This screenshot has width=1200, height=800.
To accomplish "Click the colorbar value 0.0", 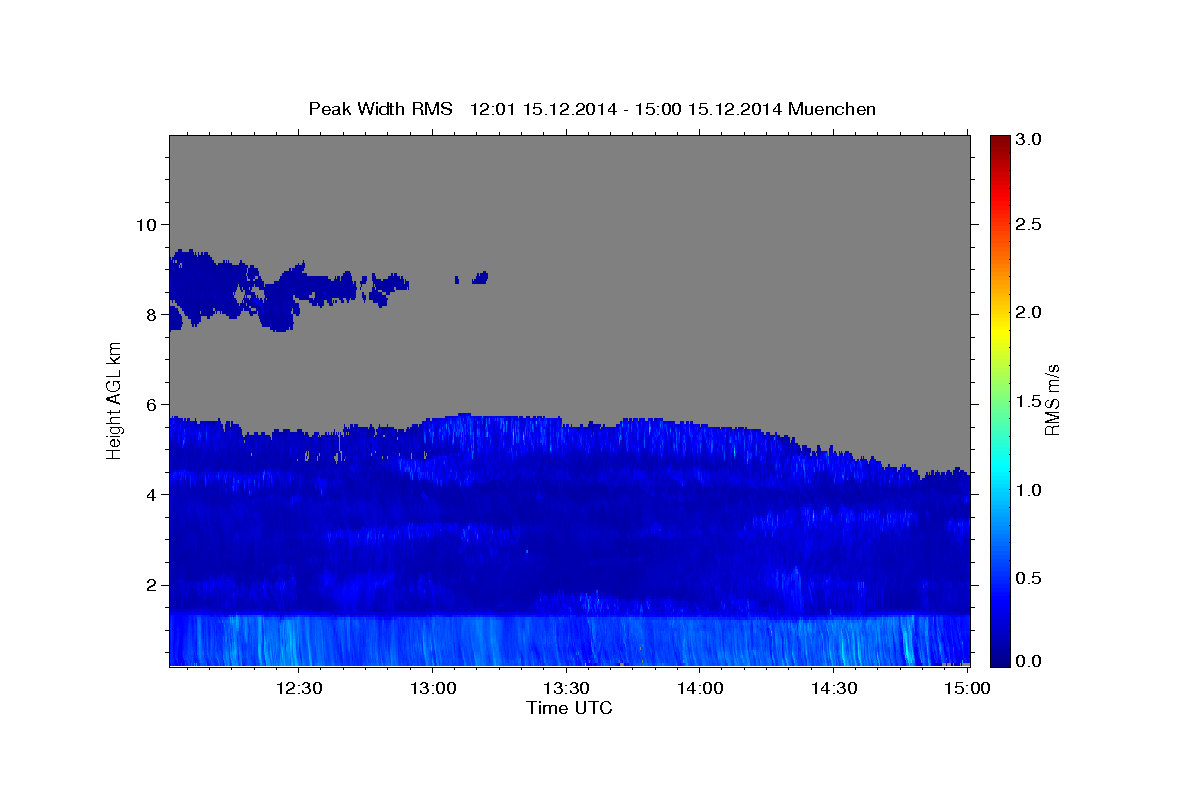I will coord(1030,661).
